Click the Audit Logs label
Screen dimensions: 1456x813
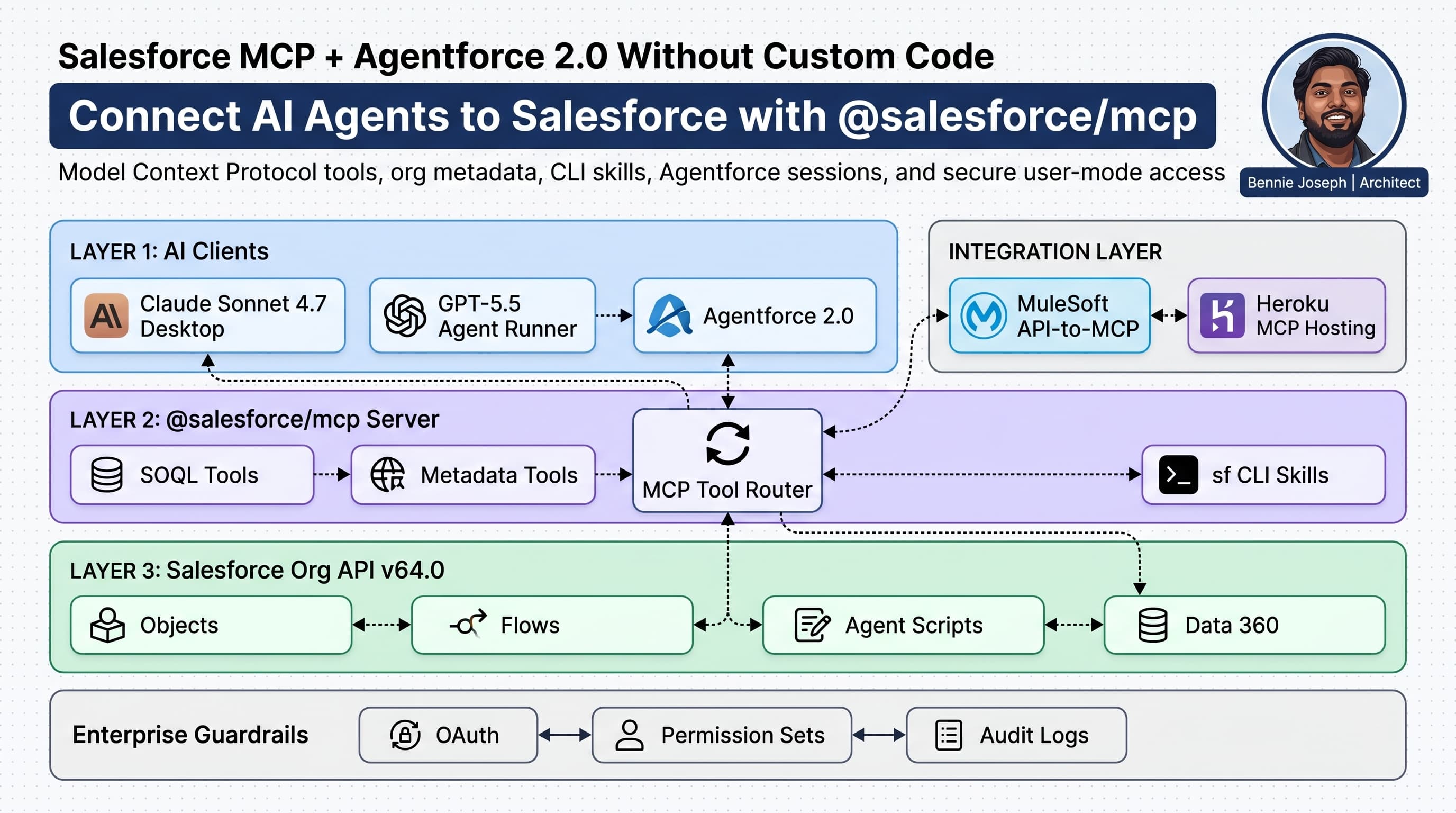pos(1034,735)
